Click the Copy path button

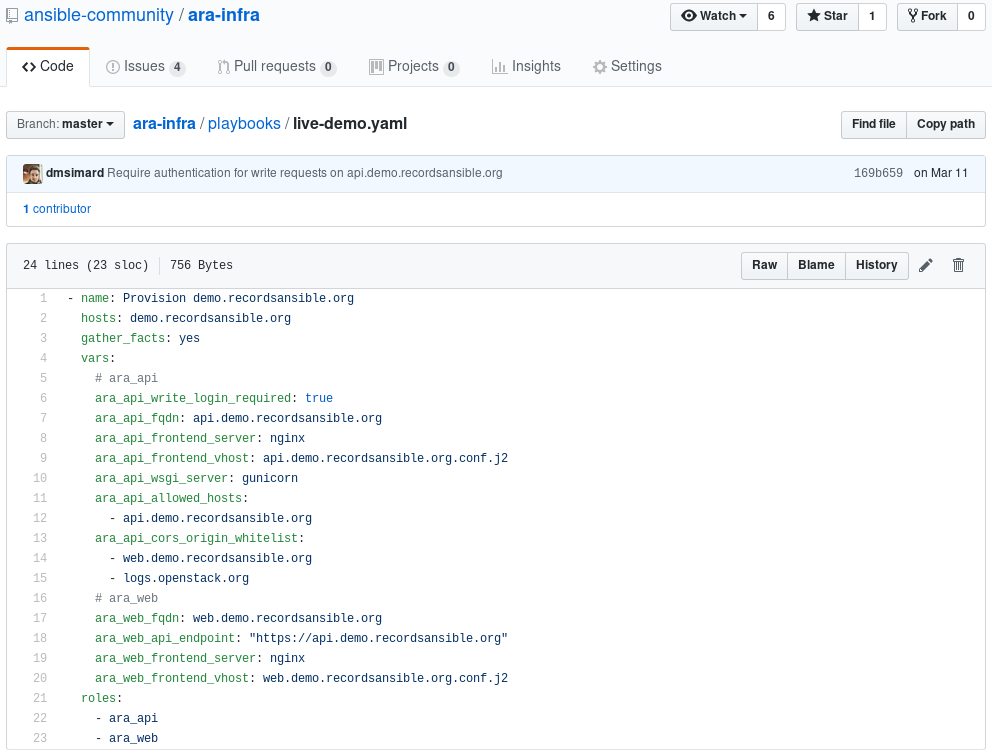pyautogui.click(x=946, y=125)
